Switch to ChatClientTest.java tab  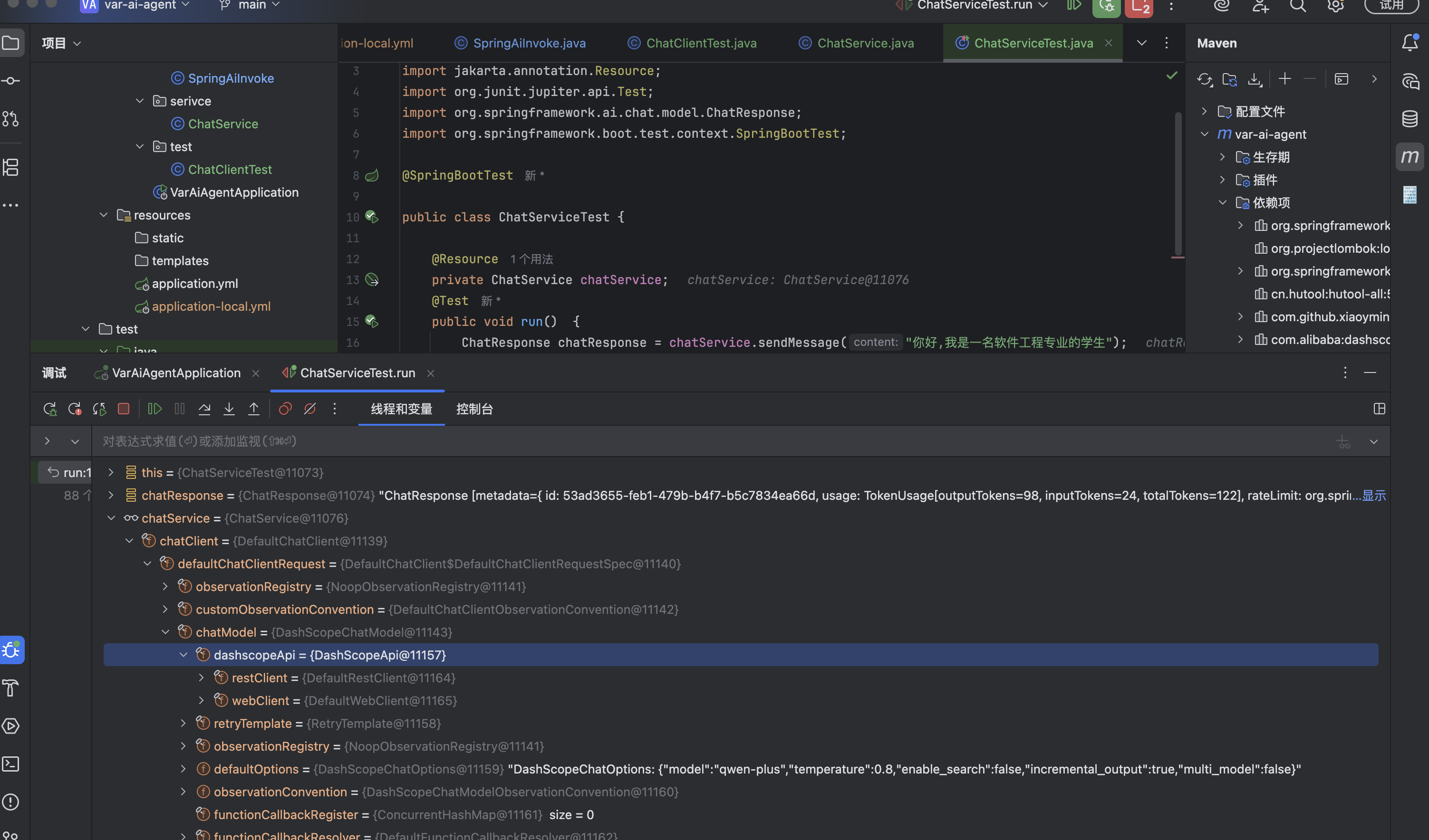coord(692,43)
